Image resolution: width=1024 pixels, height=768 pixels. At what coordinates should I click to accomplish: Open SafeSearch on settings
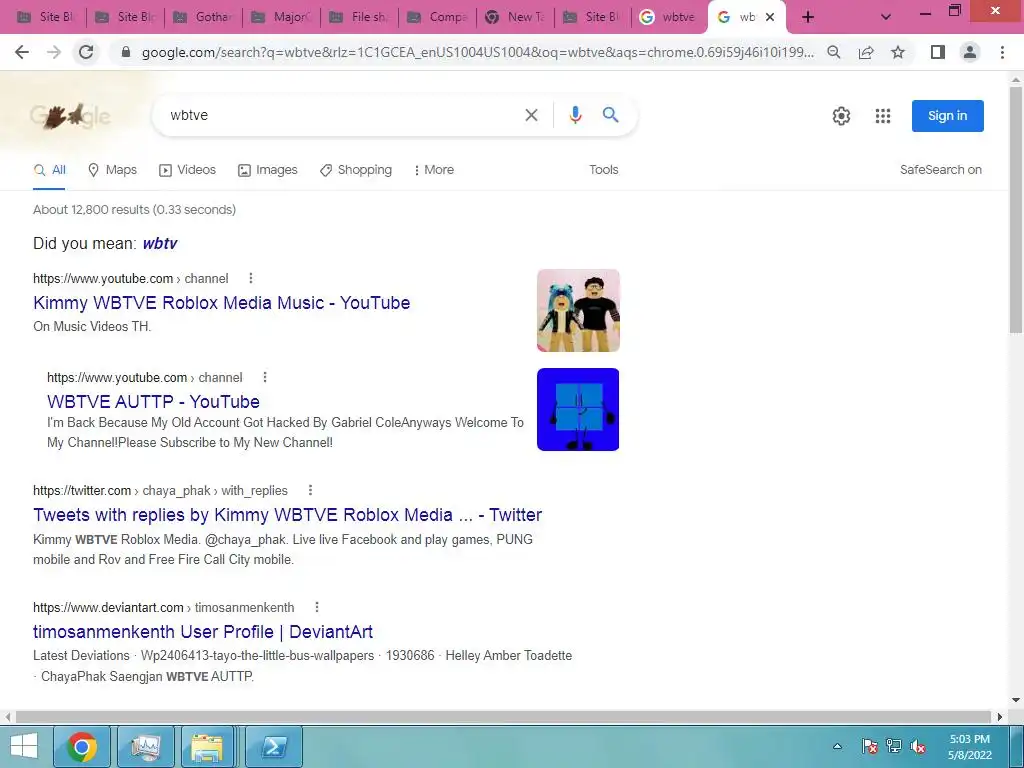click(x=940, y=170)
